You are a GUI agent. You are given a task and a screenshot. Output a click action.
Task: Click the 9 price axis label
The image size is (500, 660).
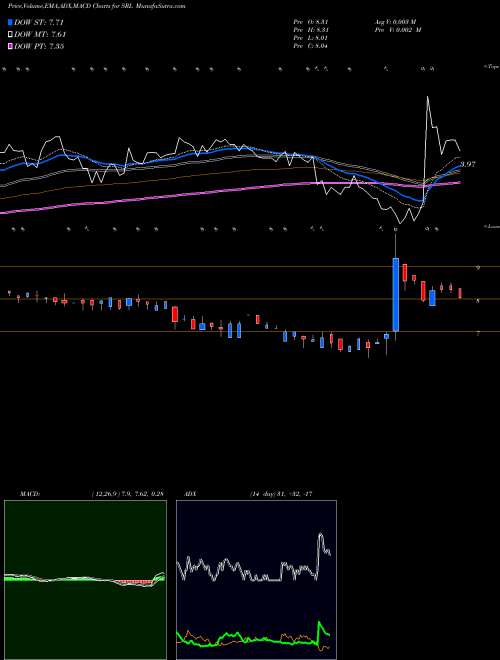click(477, 267)
